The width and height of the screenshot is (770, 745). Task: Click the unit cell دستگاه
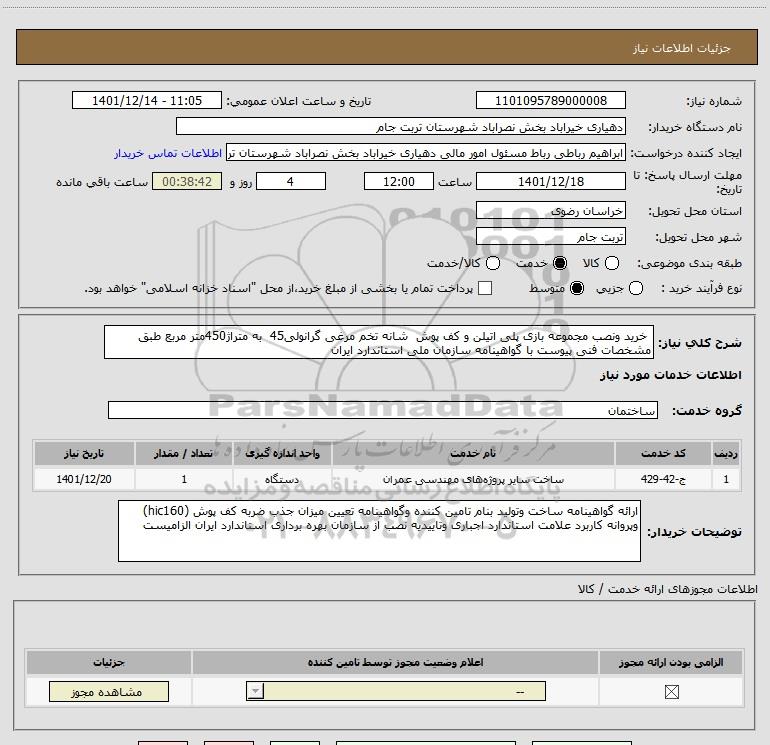(282, 479)
